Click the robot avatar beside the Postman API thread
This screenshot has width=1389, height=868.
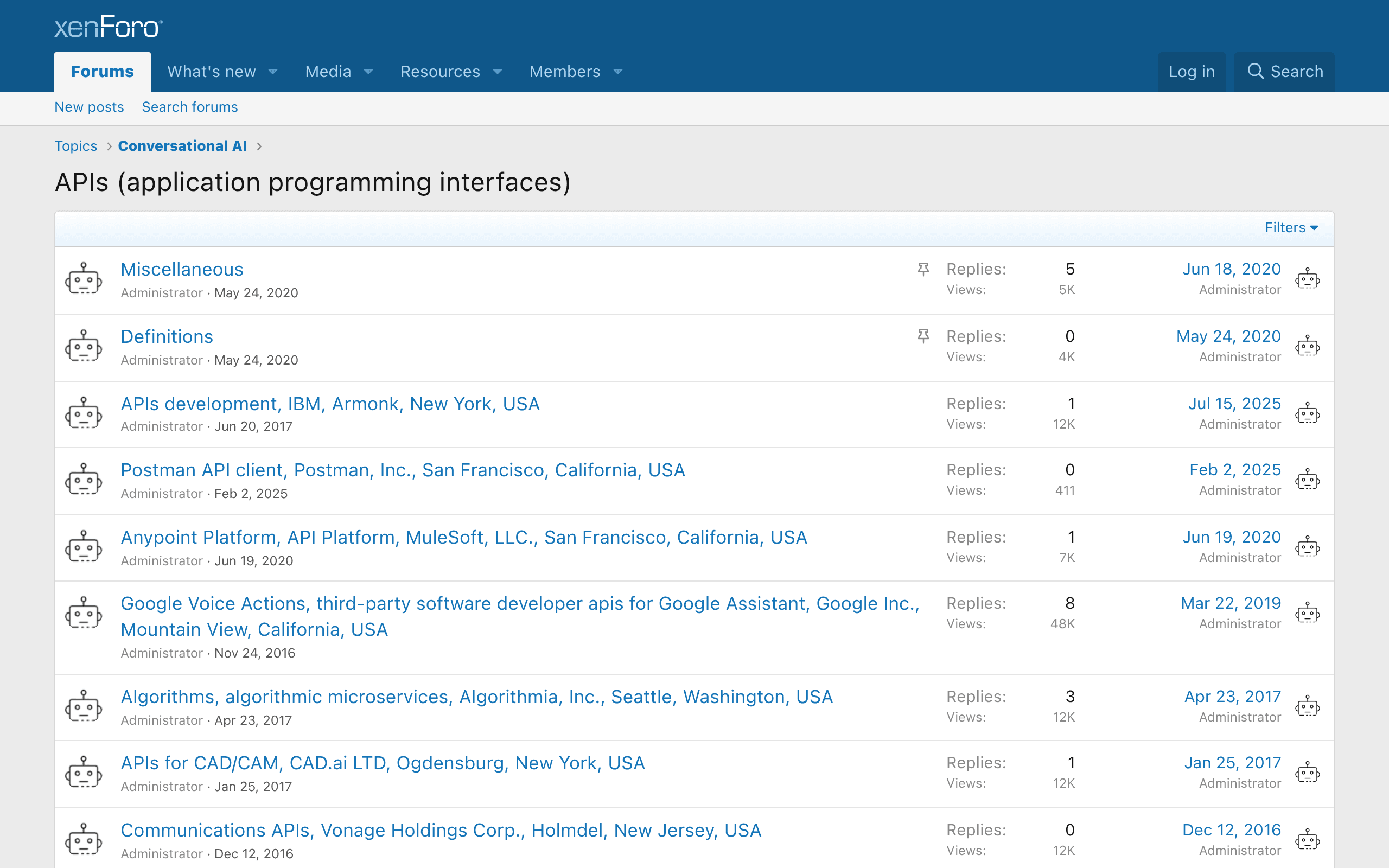click(x=84, y=480)
